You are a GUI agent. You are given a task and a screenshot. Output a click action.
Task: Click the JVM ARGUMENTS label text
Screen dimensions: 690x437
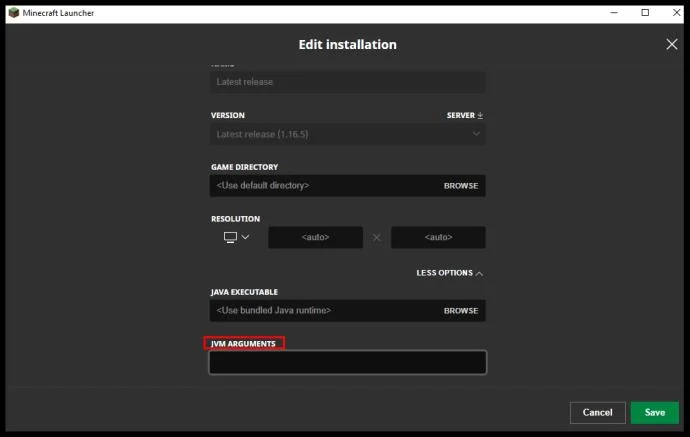(x=243, y=344)
